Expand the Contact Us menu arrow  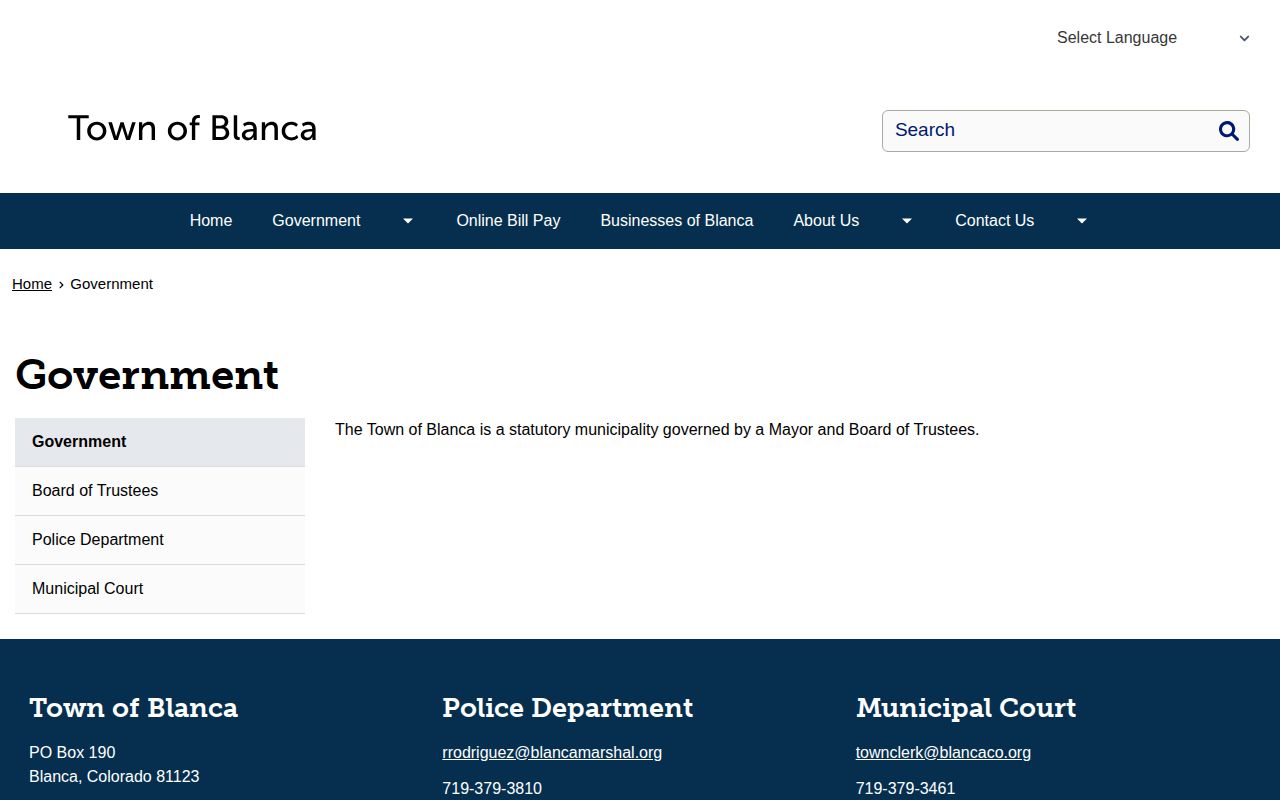tap(1081, 221)
